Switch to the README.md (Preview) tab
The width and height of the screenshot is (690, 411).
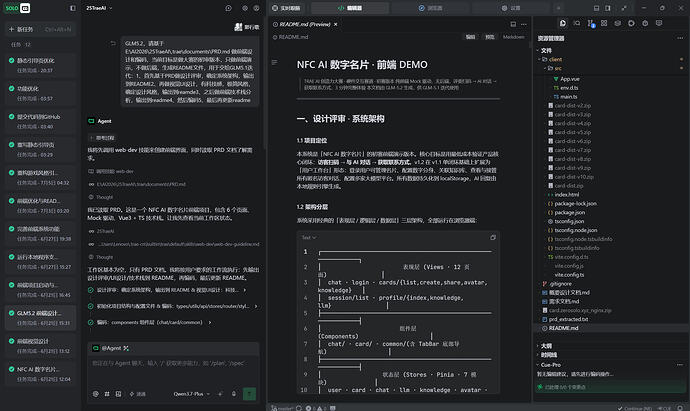click(x=305, y=24)
